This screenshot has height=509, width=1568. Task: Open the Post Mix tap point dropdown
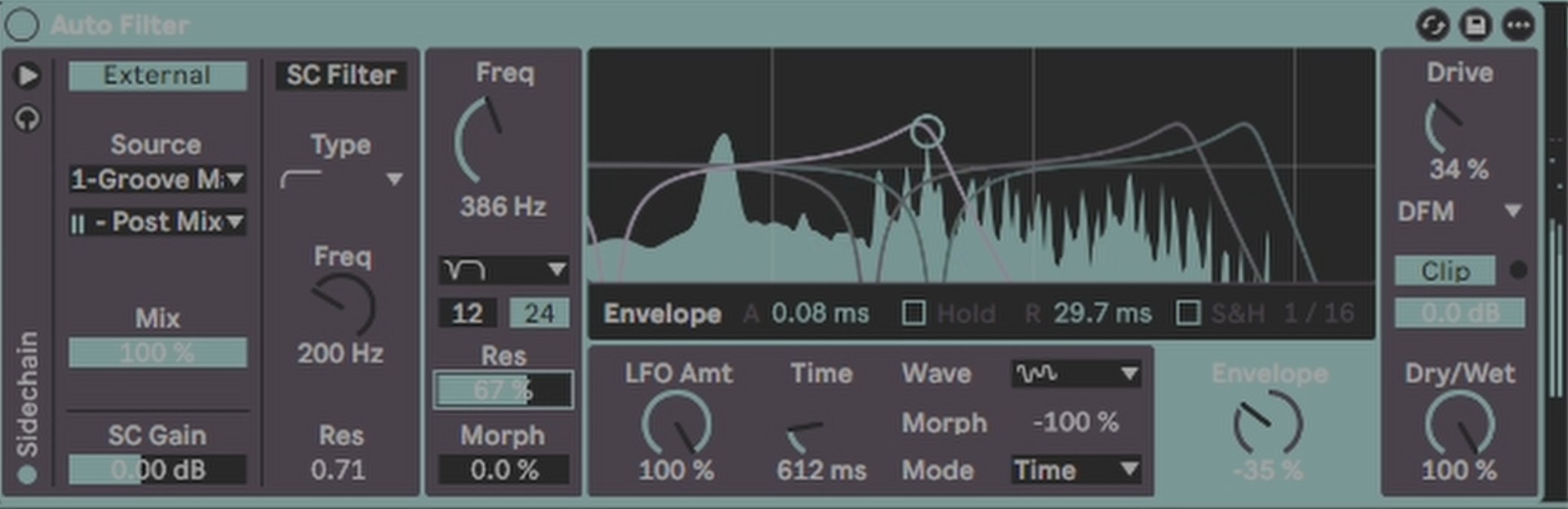157,222
